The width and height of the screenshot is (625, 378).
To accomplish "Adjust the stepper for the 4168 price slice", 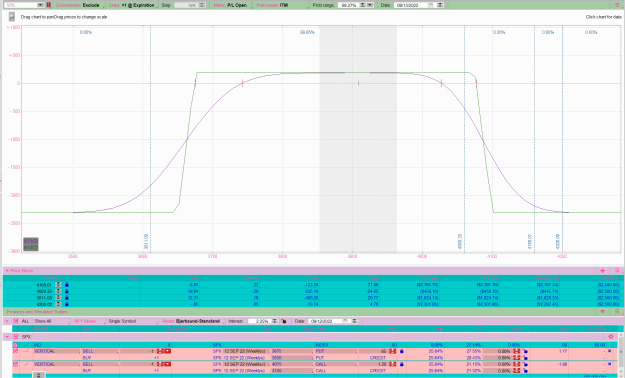I will point(59,285).
